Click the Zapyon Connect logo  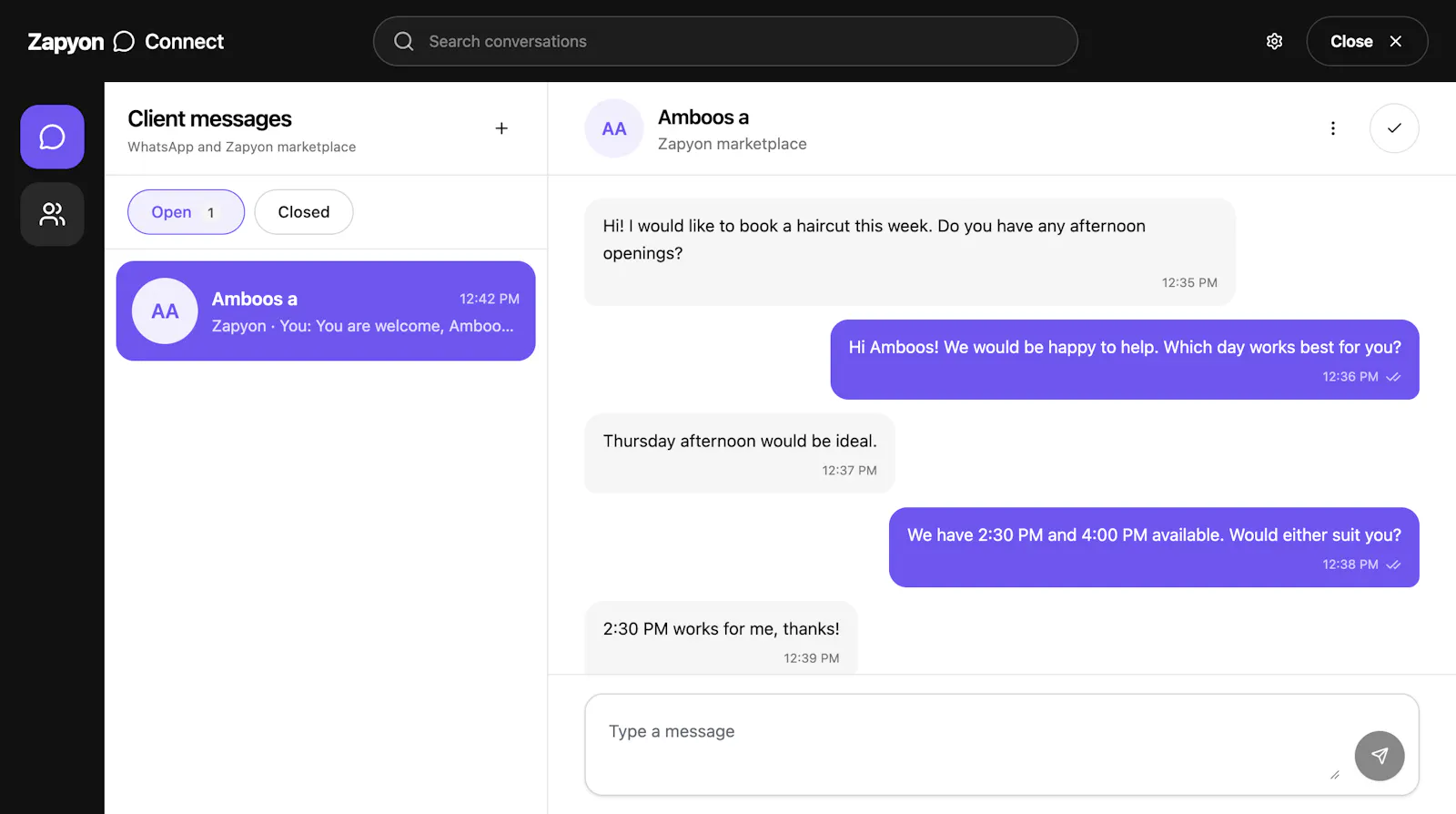tap(126, 42)
